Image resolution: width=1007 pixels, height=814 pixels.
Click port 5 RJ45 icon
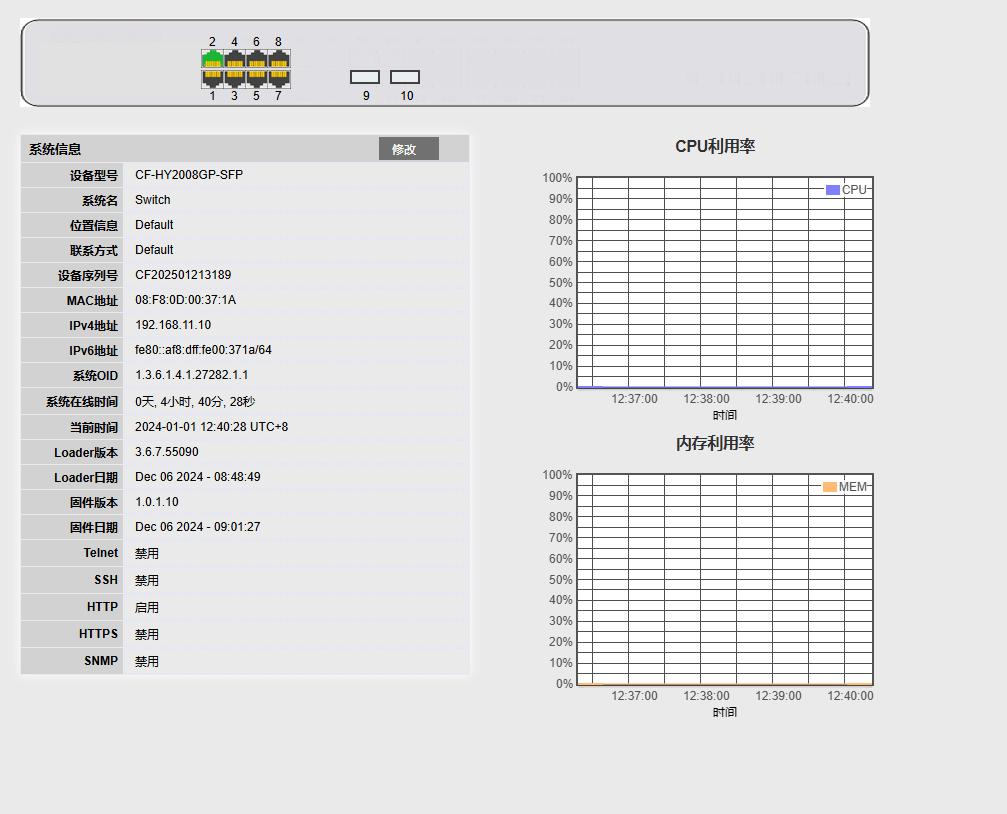(x=256, y=78)
